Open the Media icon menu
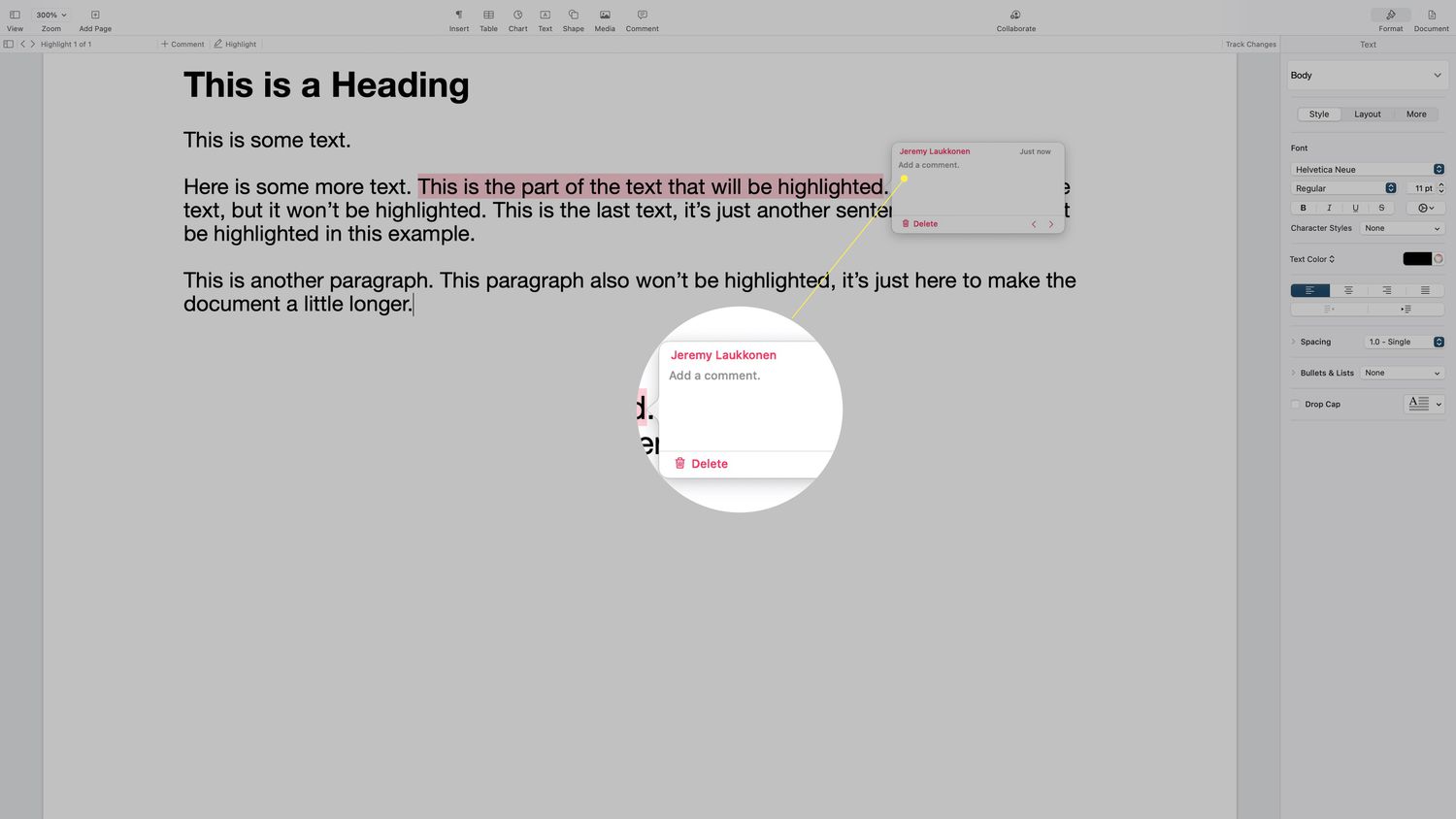The width and height of the screenshot is (1456, 819). [605, 16]
